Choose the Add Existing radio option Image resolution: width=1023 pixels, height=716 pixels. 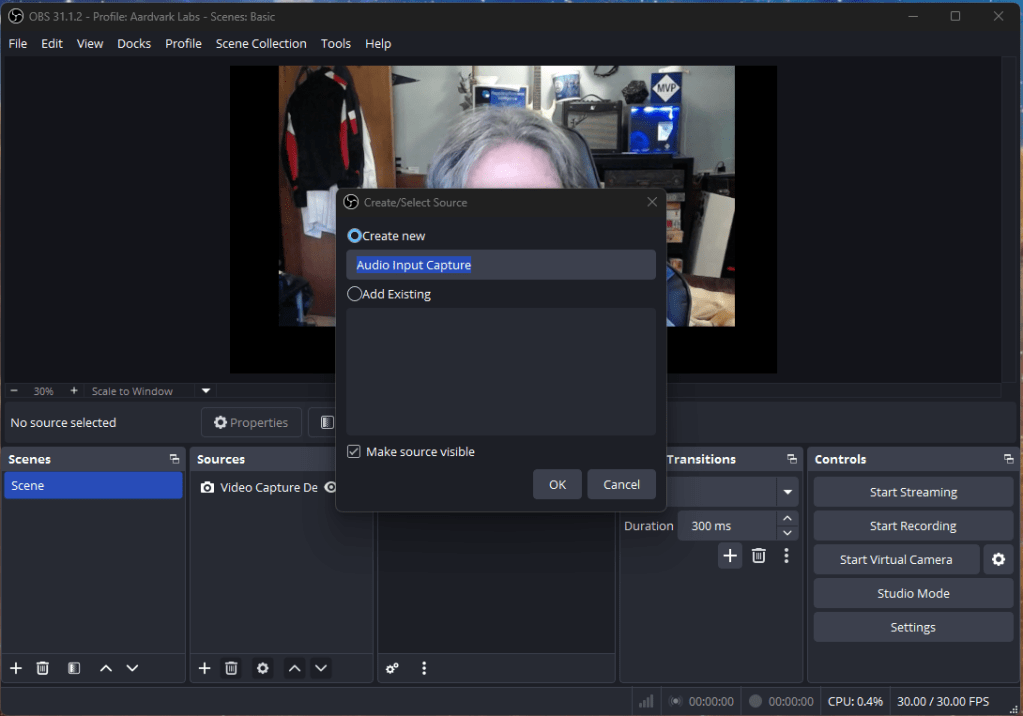[354, 294]
